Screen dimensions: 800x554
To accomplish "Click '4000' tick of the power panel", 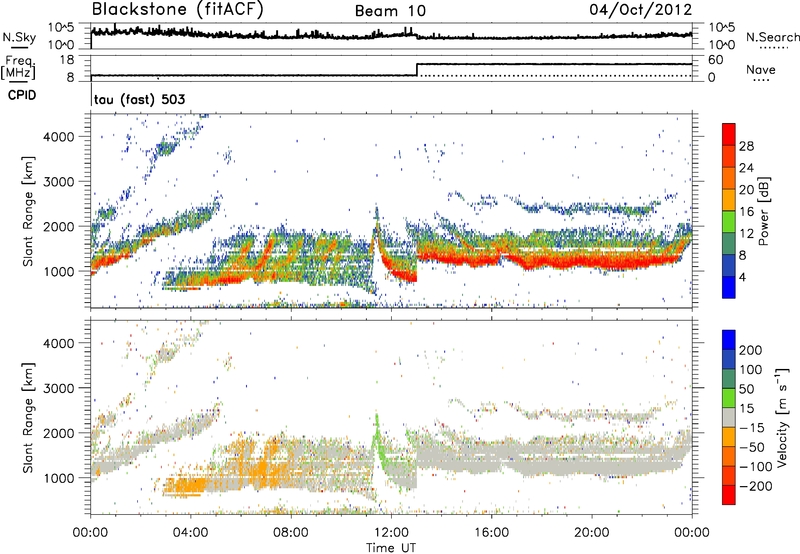I will (59, 137).
